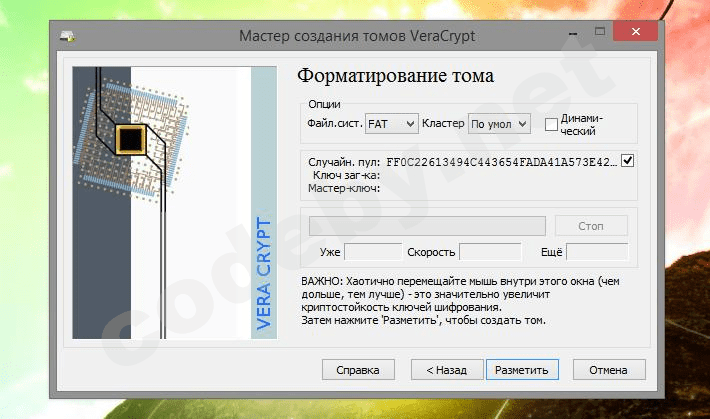Image resolution: width=710 pixels, height=419 pixels.
Task: Maximize the VeraCrypt wizard window
Action: click(600, 31)
